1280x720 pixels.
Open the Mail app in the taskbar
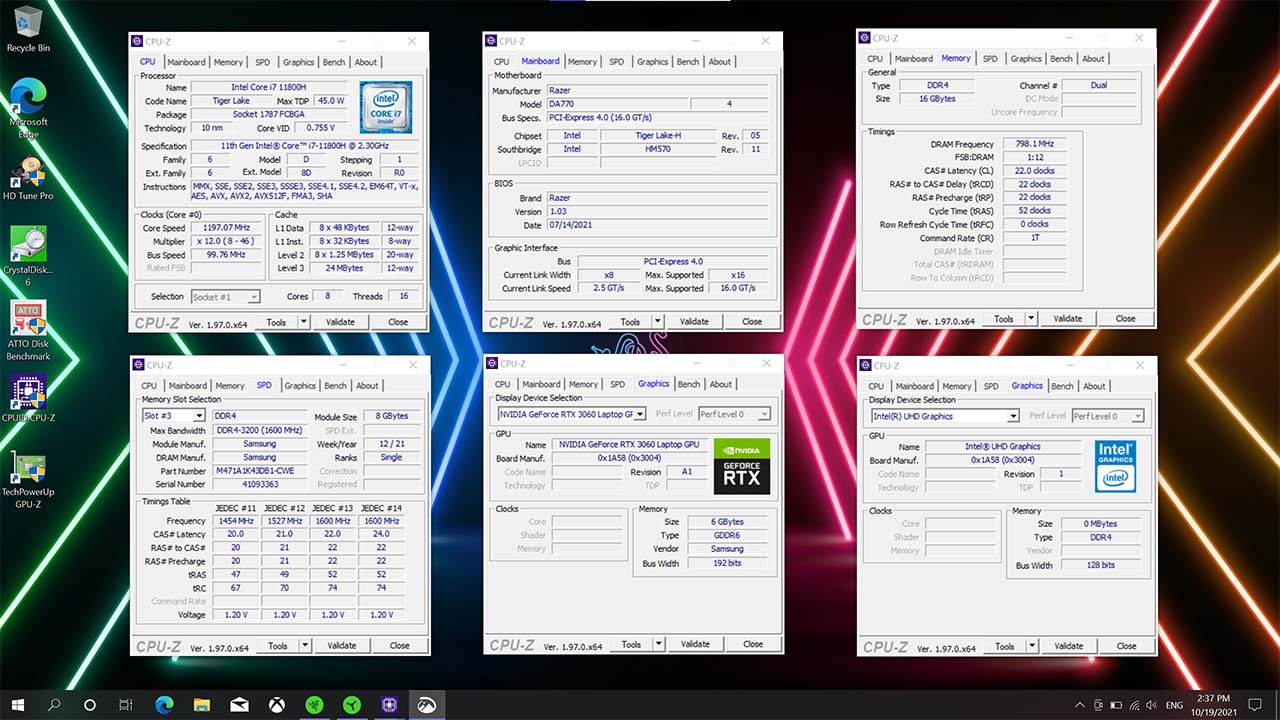pyautogui.click(x=239, y=705)
